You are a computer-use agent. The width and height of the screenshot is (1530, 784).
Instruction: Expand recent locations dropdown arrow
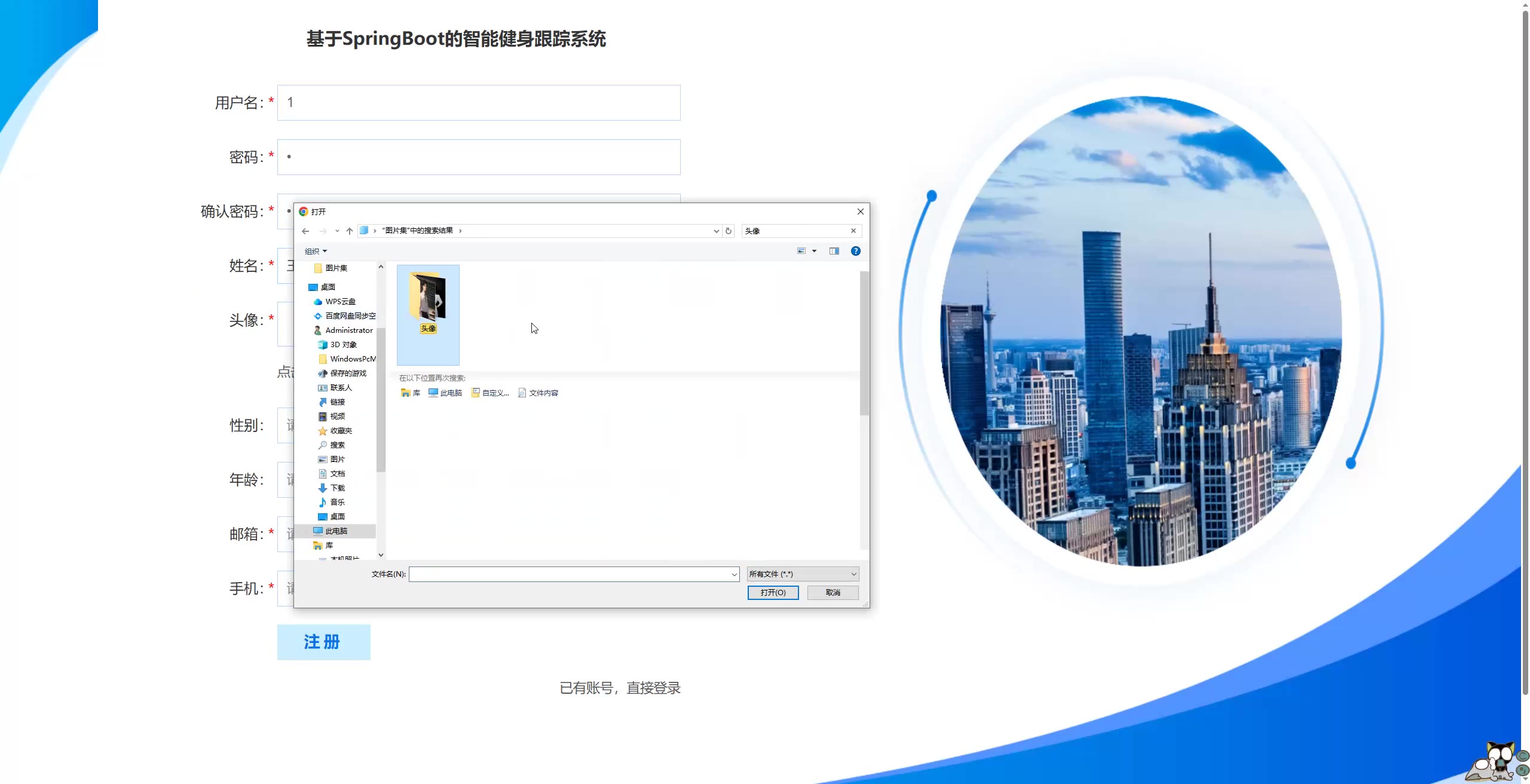point(337,231)
